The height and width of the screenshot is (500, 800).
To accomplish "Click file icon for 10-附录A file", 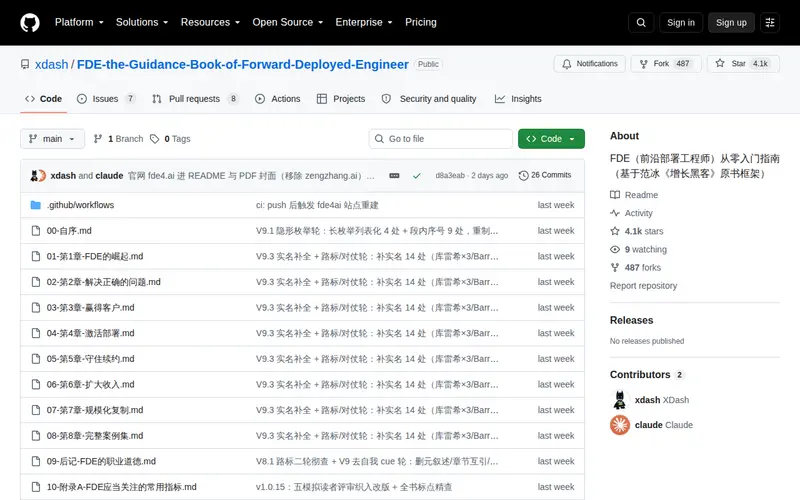I will pyautogui.click(x=36, y=487).
